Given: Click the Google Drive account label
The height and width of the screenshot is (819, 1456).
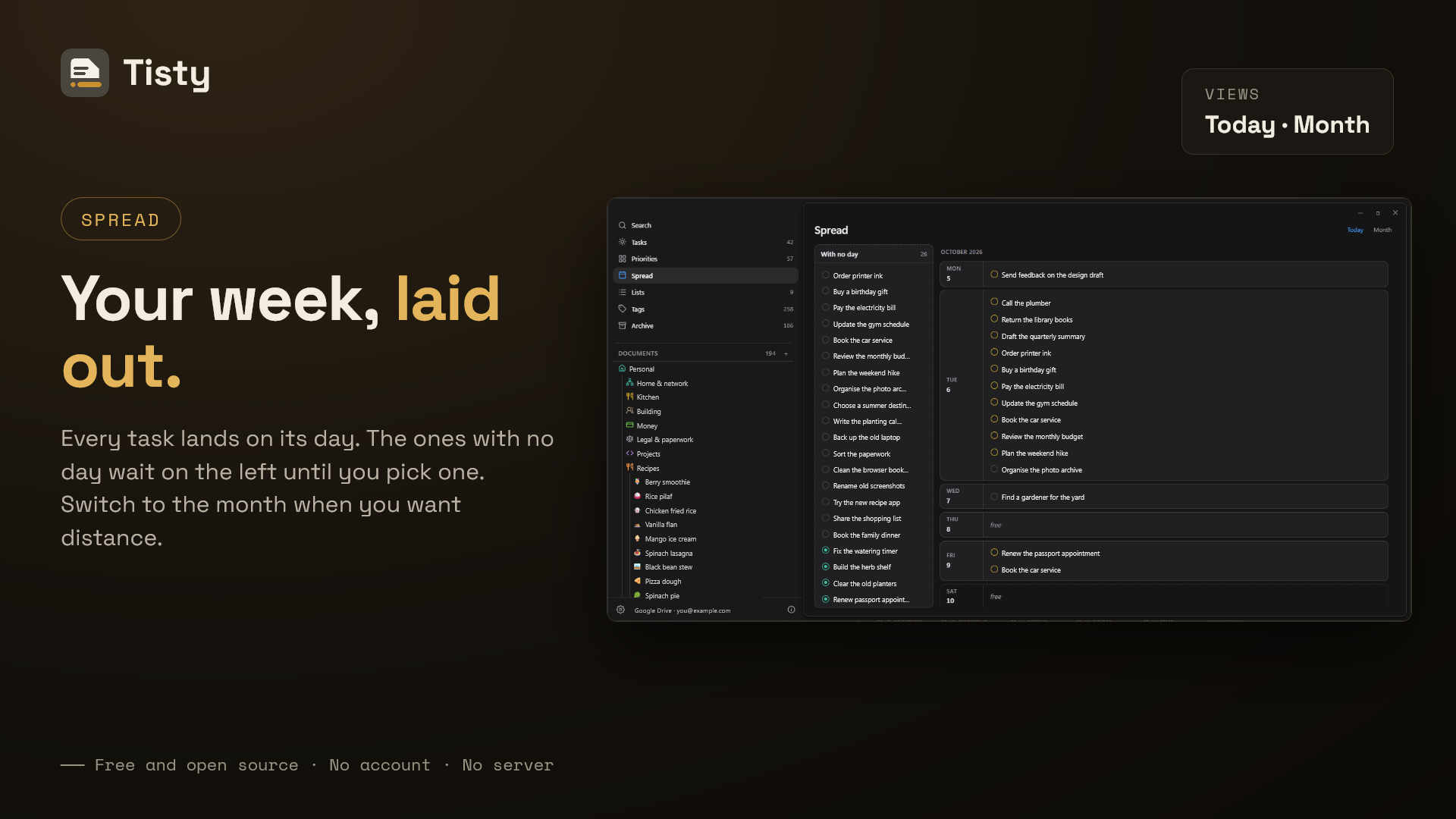Looking at the screenshot, I should (682, 610).
